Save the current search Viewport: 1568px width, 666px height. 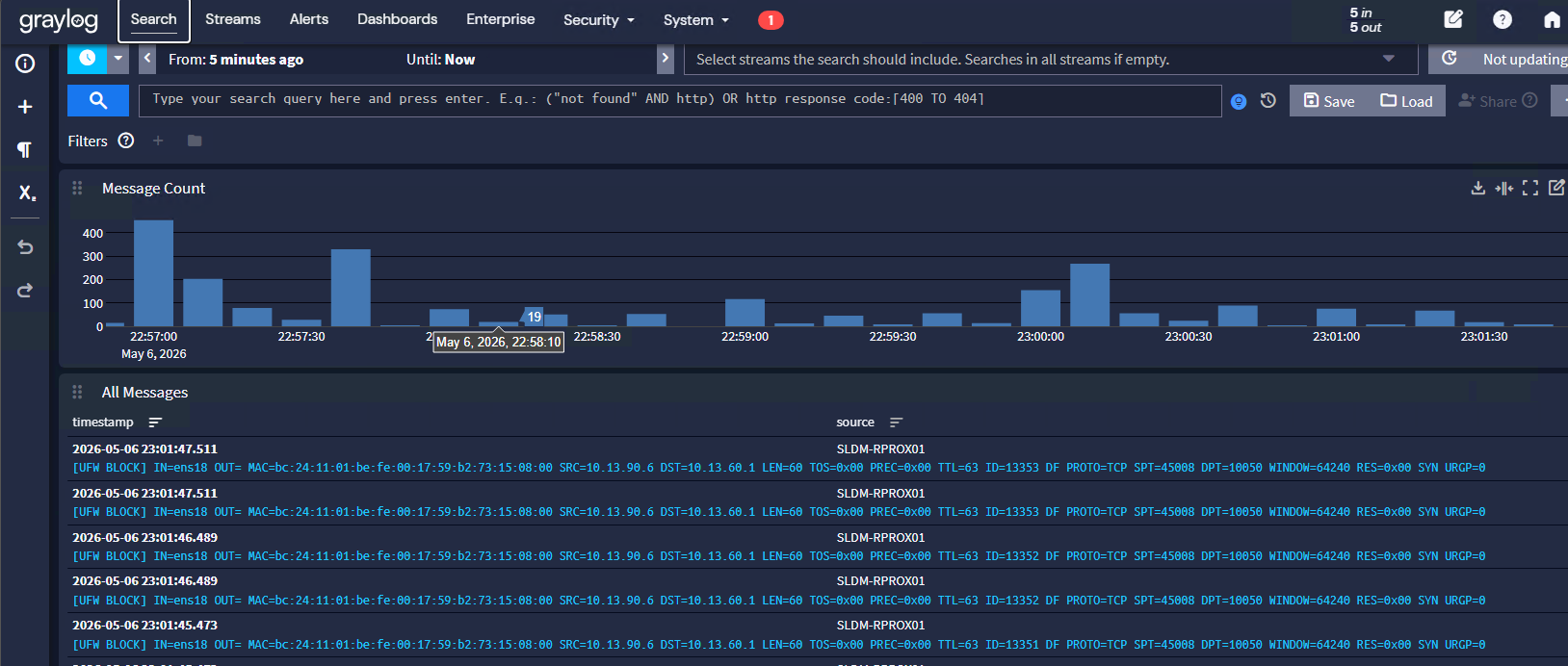click(1329, 101)
